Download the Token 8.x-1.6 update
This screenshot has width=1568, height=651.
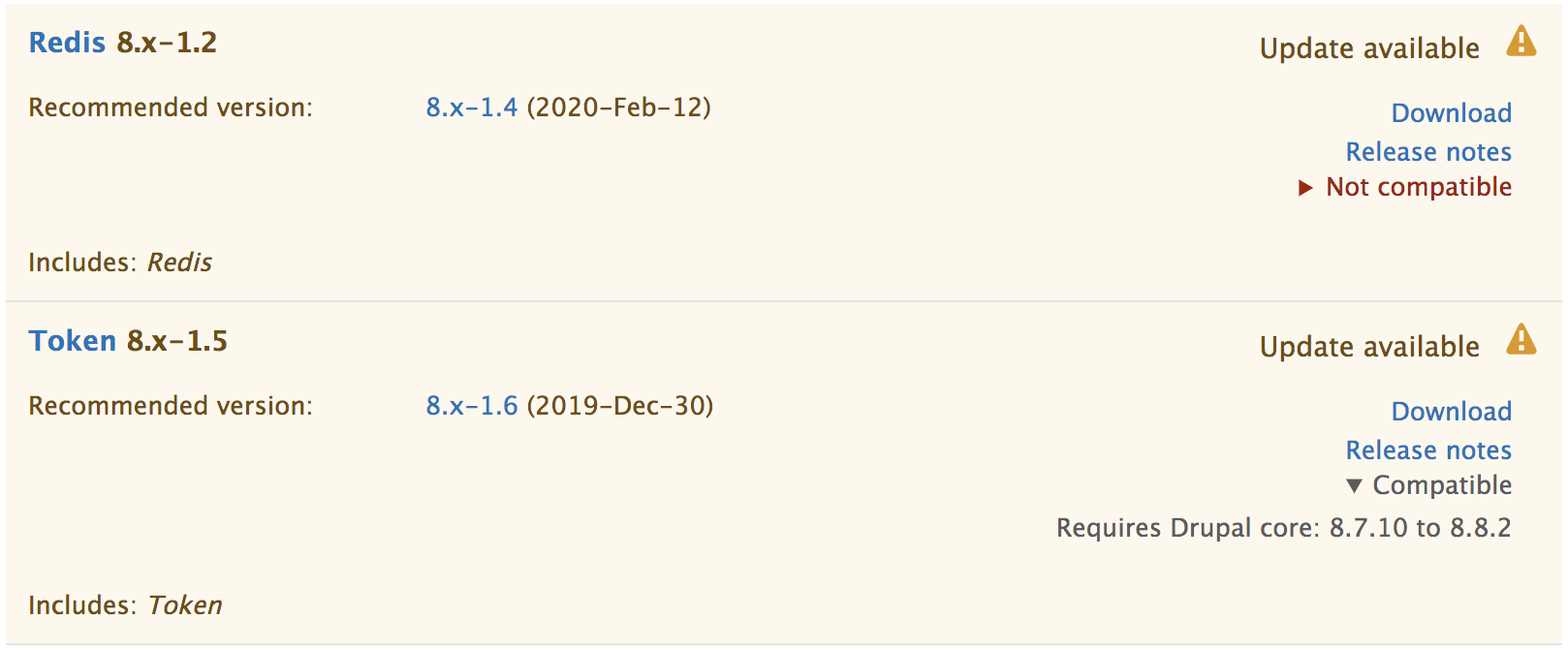1452,412
